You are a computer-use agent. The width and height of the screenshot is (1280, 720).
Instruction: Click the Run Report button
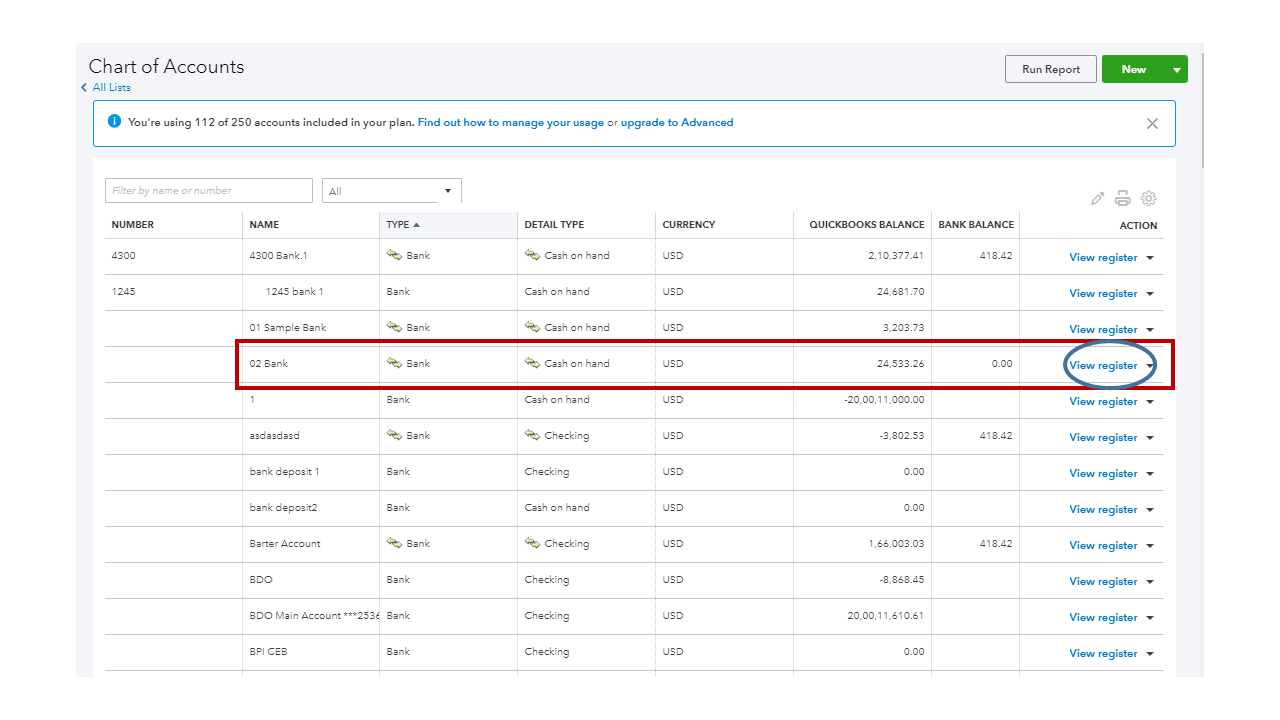(1050, 70)
